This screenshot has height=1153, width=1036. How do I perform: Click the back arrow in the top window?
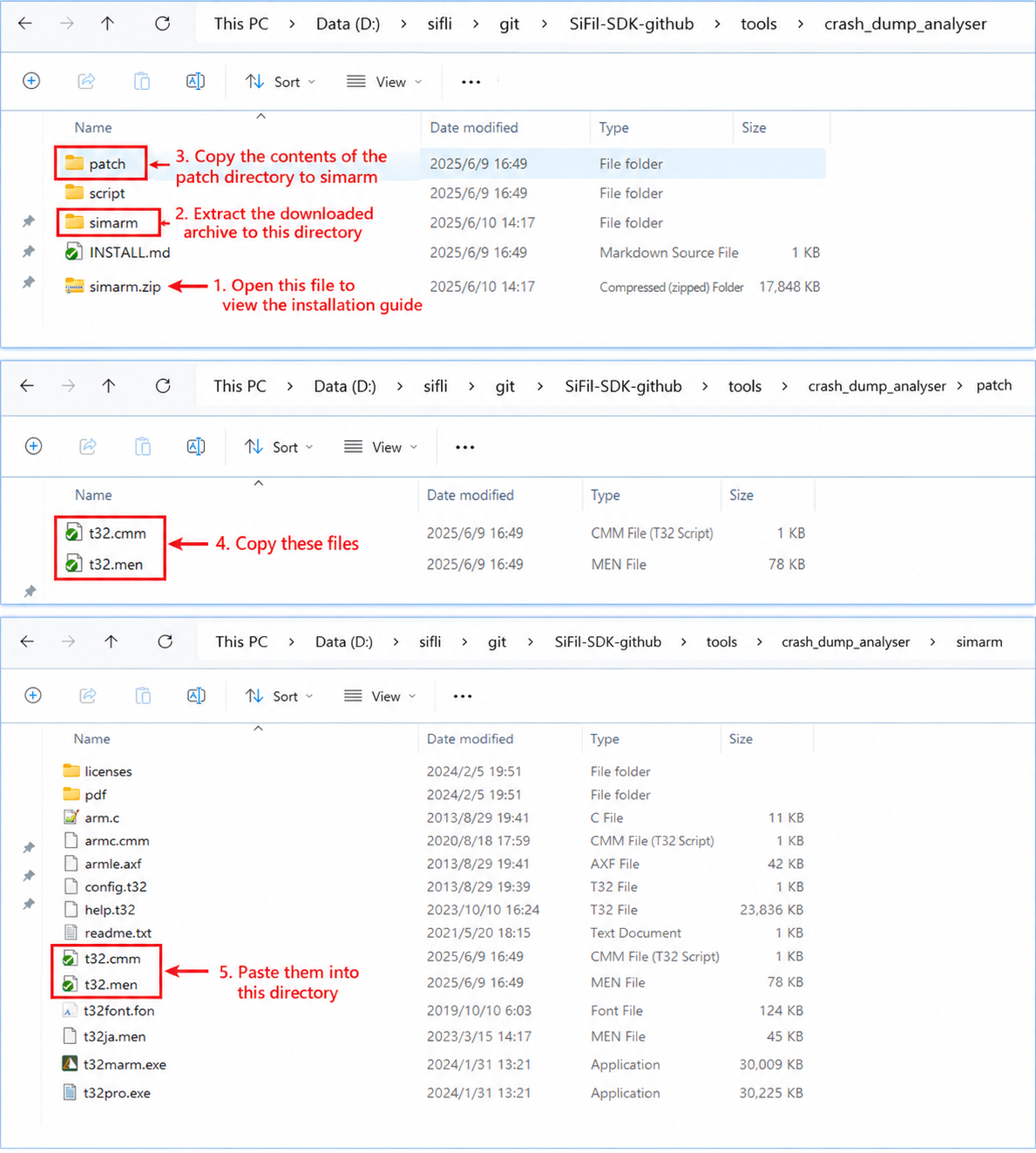(25, 24)
